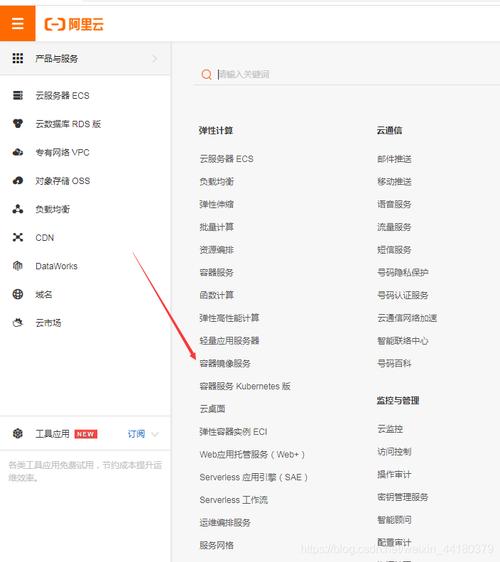Open 号码认证服务 link
Image resolution: width=500 pixels, height=562 pixels.
tap(403, 295)
